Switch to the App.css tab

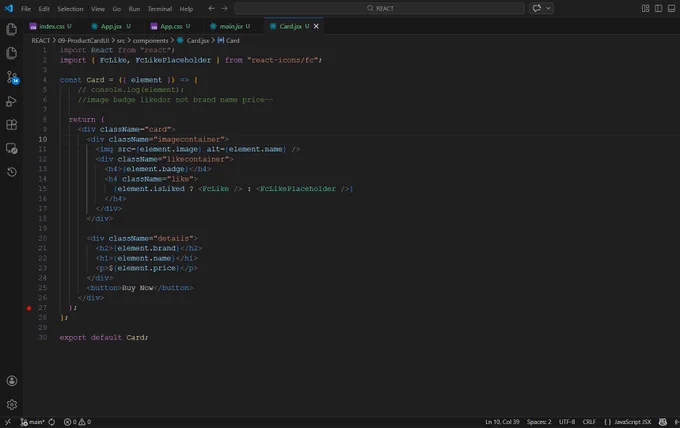[171, 26]
